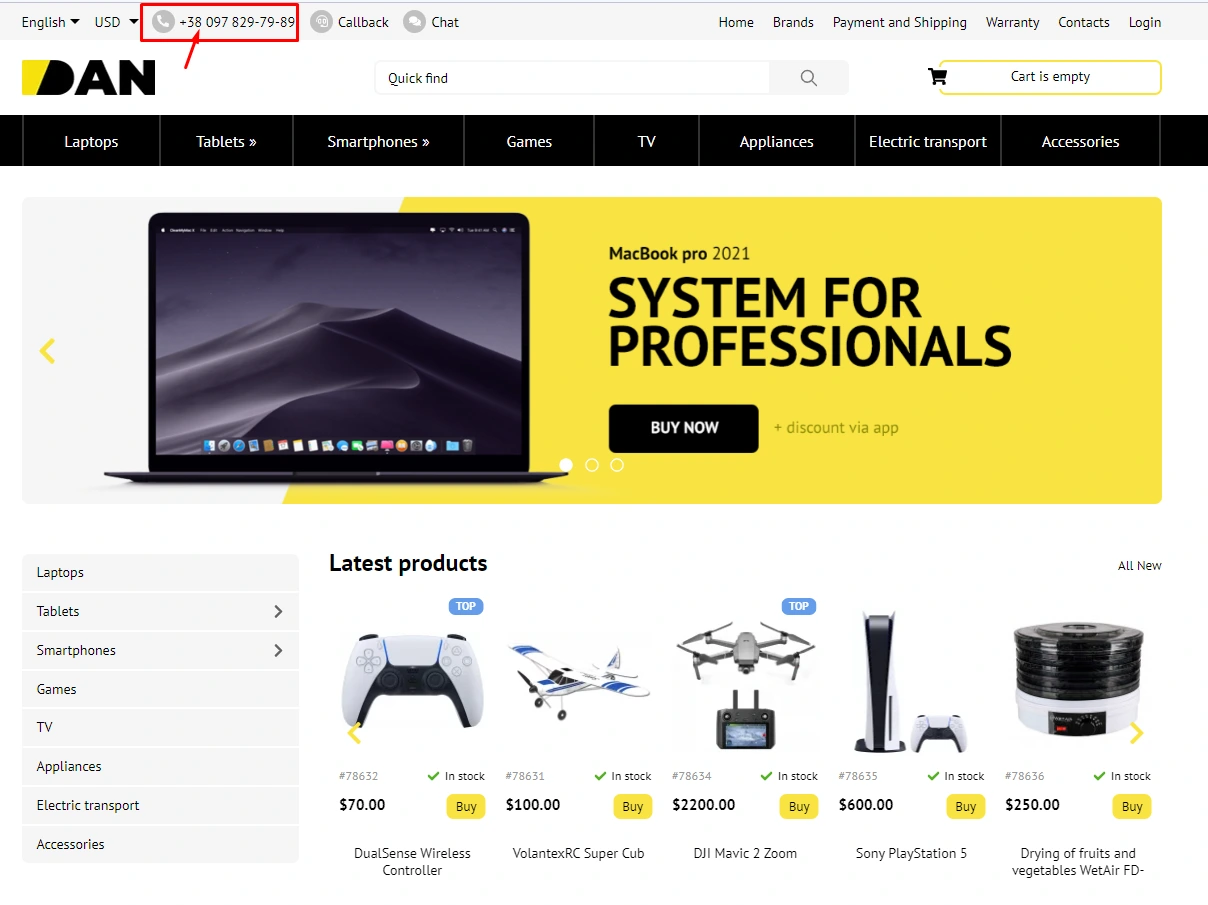1208x905 pixels.
Task: Click the search magnifier icon
Action: point(809,78)
